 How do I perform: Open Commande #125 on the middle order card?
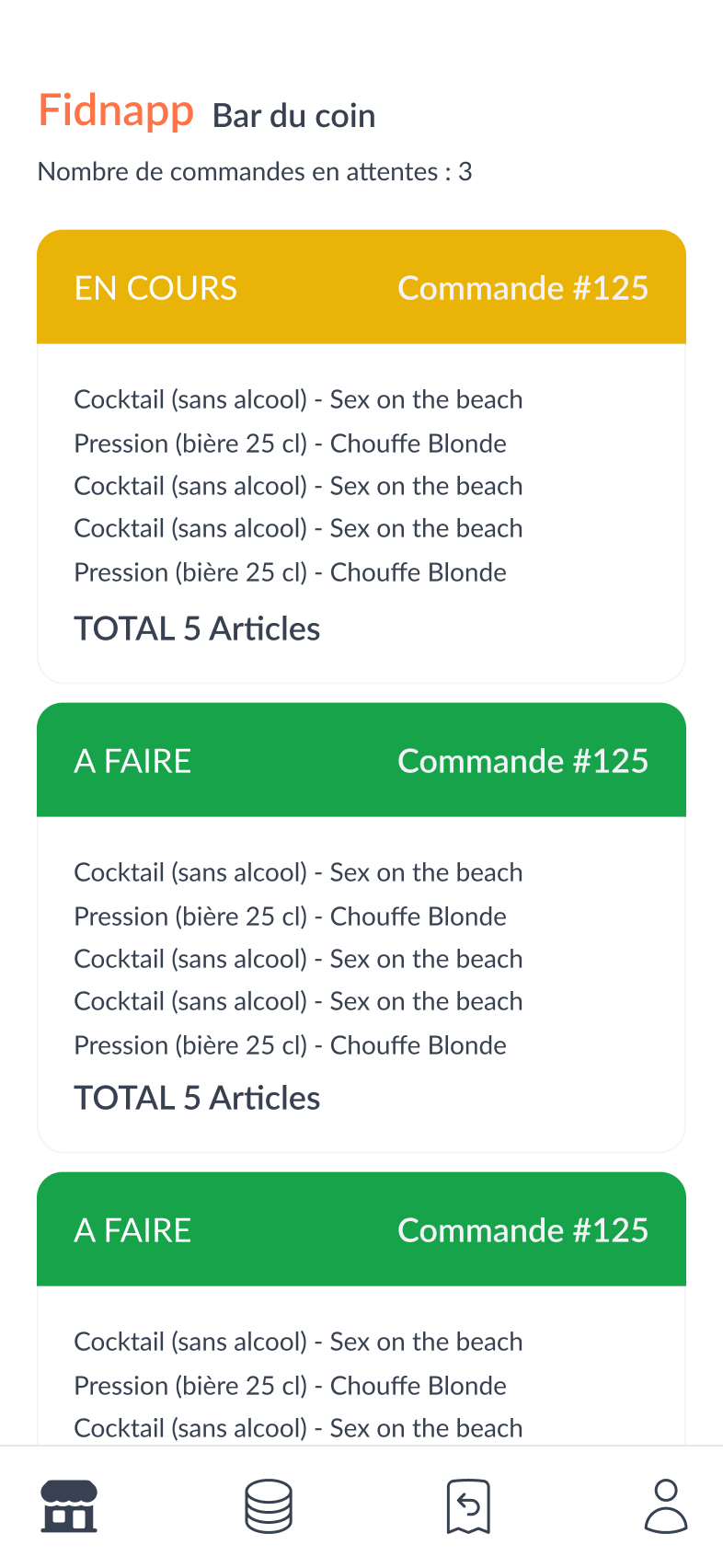coord(522,761)
